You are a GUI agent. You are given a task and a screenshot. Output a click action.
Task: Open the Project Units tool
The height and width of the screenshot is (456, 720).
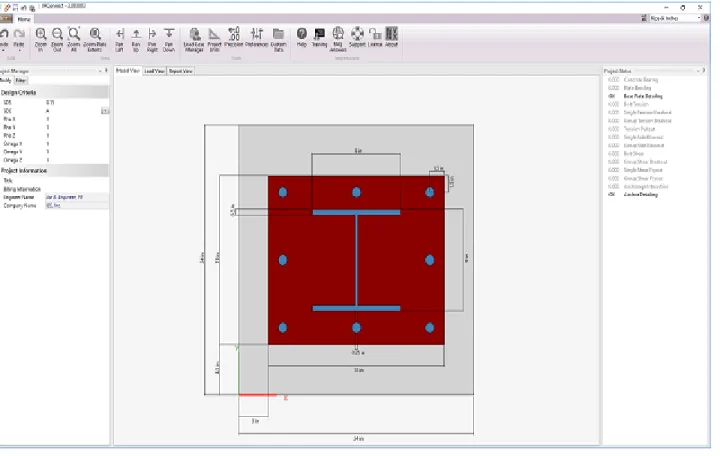click(x=214, y=39)
